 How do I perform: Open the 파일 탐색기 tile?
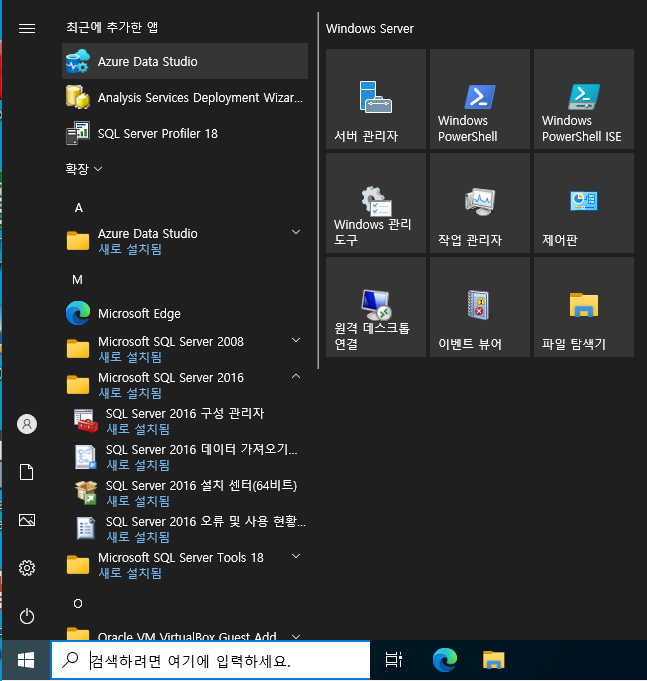[x=584, y=307]
